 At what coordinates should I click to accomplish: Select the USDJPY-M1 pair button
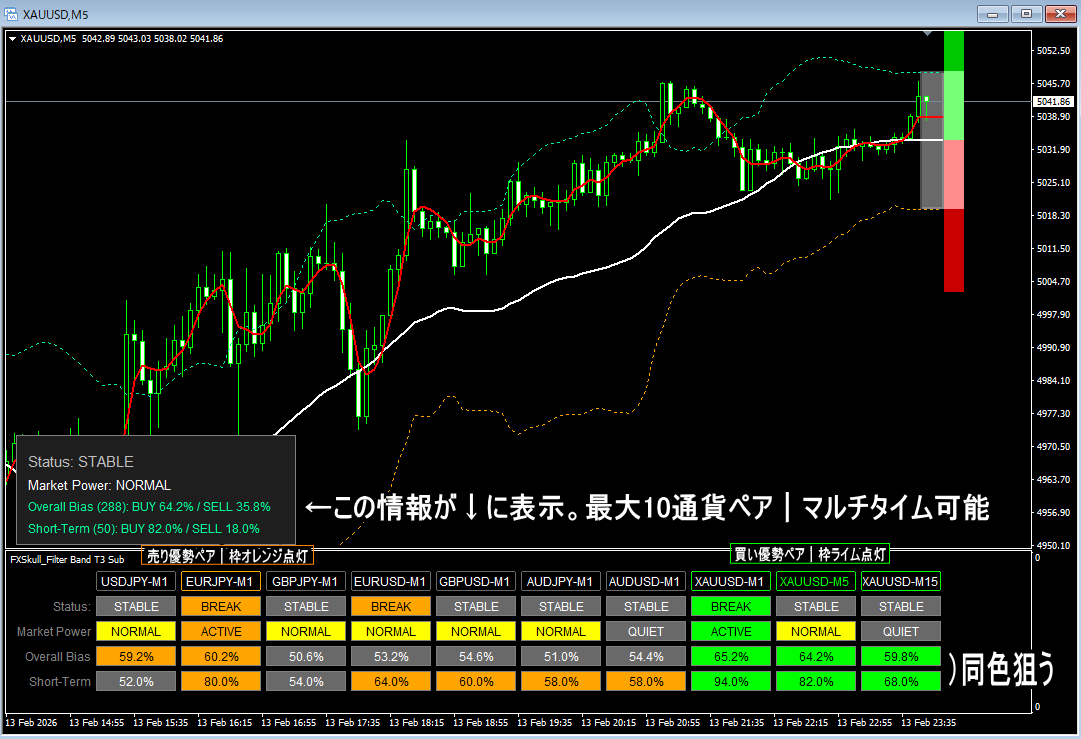136,581
